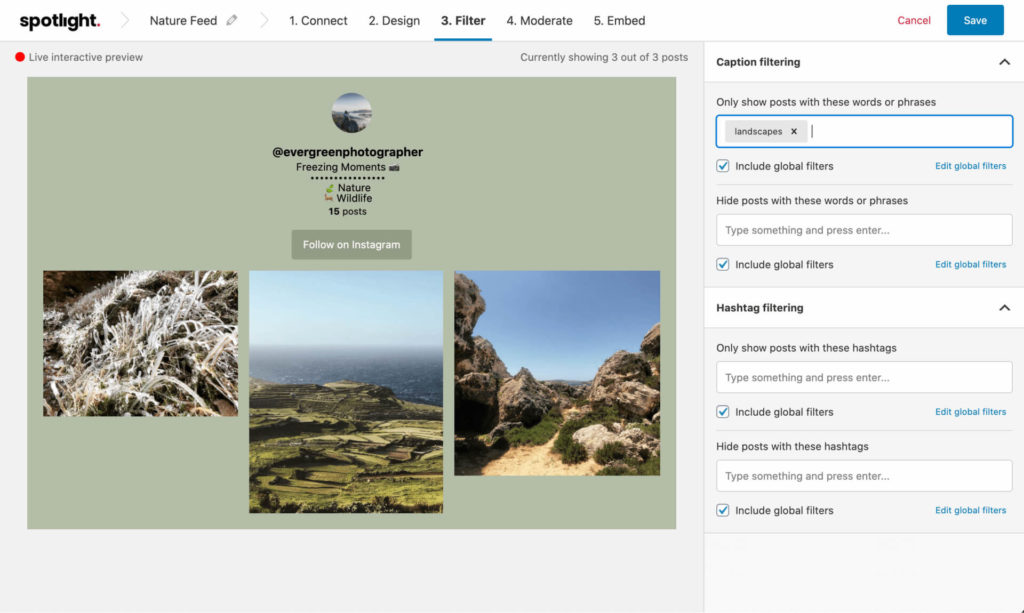Save the feed changes

tap(975, 20)
